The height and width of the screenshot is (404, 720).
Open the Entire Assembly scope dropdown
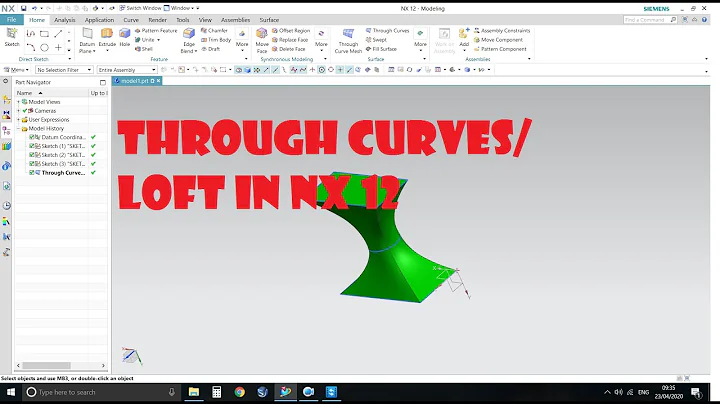[x=127, y=70]
